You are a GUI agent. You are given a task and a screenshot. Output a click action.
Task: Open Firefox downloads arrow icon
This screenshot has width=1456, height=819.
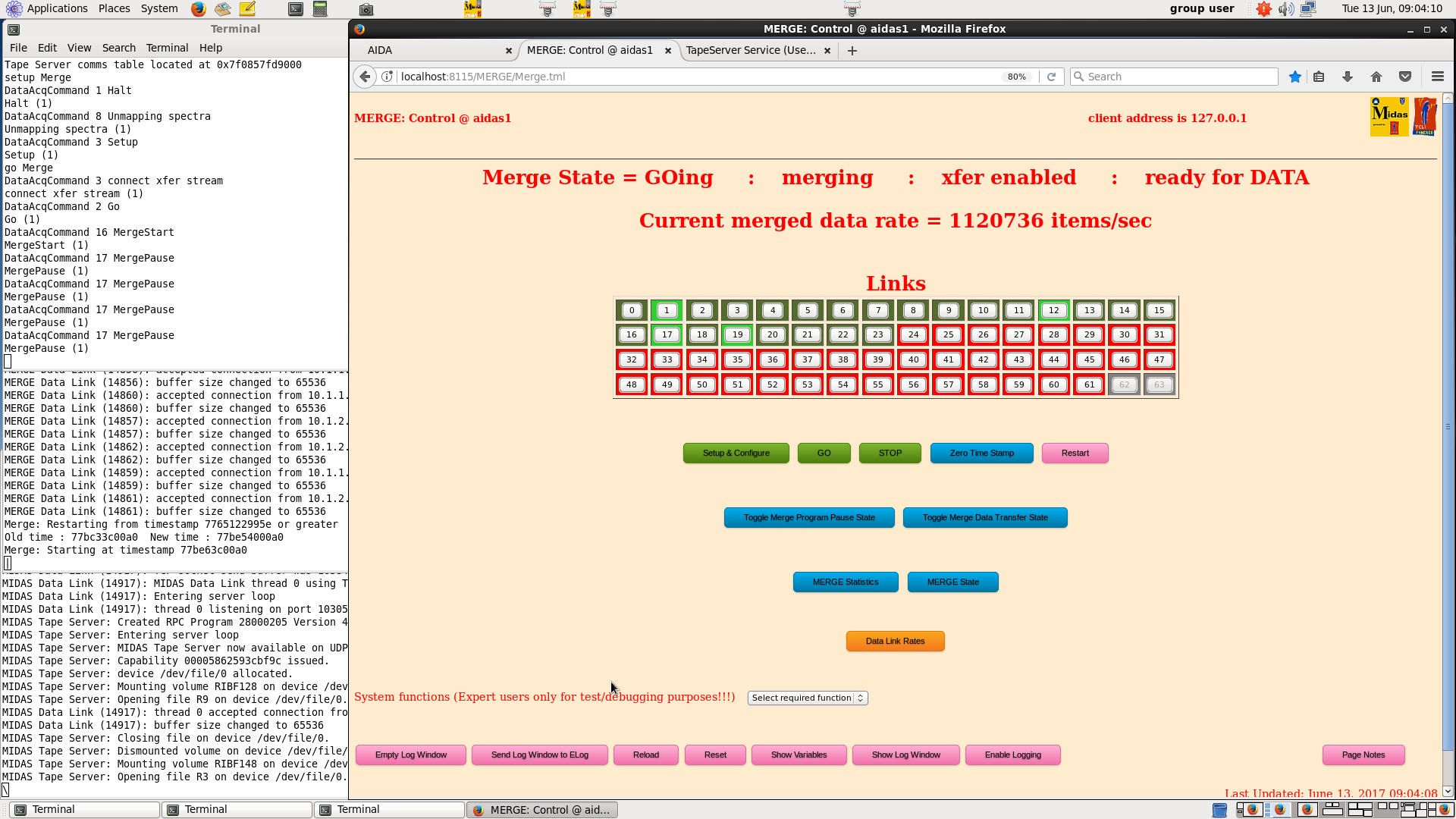coord(1348,77)
